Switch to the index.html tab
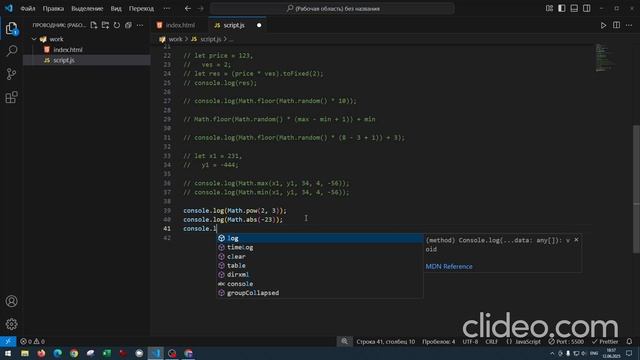This screenshot has width=640, height=360. [x=180, y=25]
